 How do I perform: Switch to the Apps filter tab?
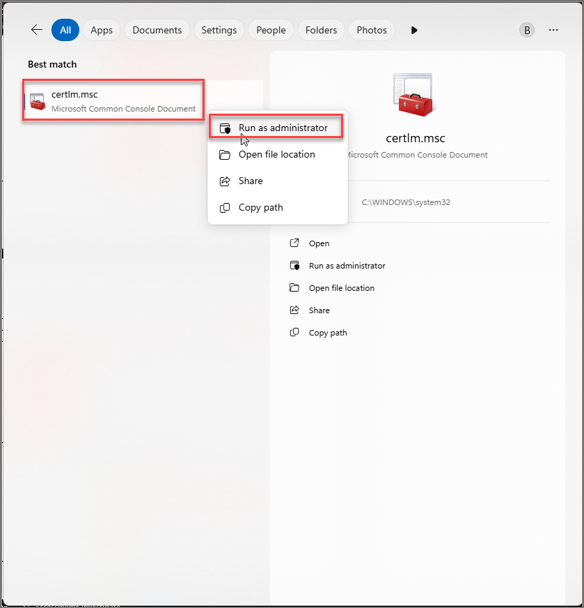(x=102, y=30)
